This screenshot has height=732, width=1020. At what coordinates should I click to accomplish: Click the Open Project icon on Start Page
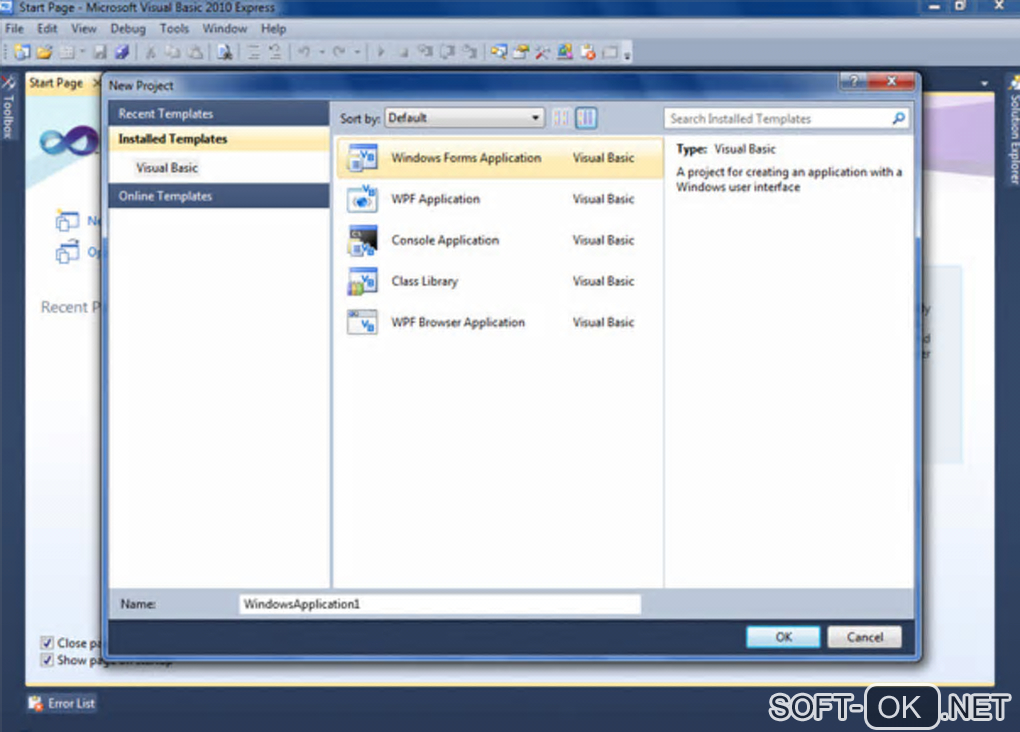[67, 252]
